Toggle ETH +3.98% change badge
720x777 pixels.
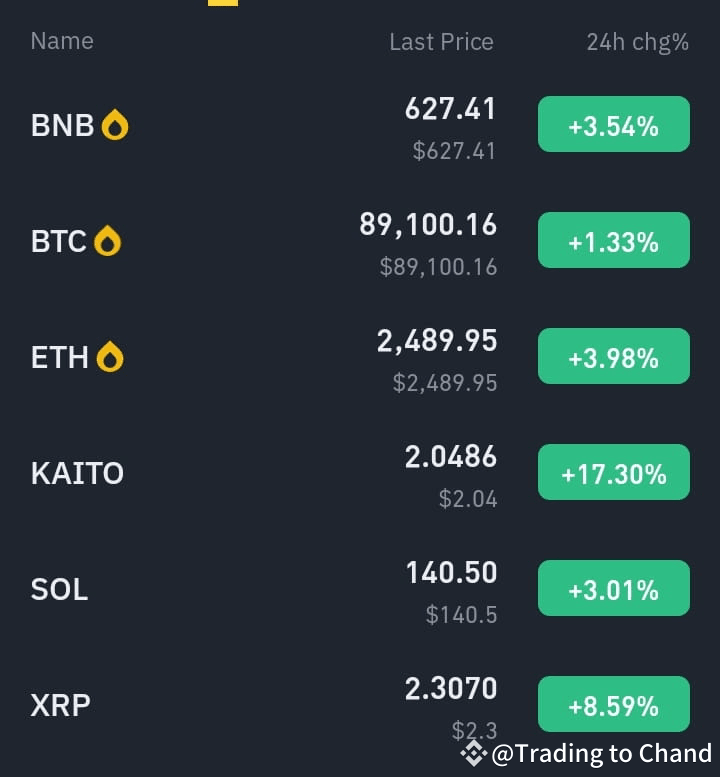614,356
